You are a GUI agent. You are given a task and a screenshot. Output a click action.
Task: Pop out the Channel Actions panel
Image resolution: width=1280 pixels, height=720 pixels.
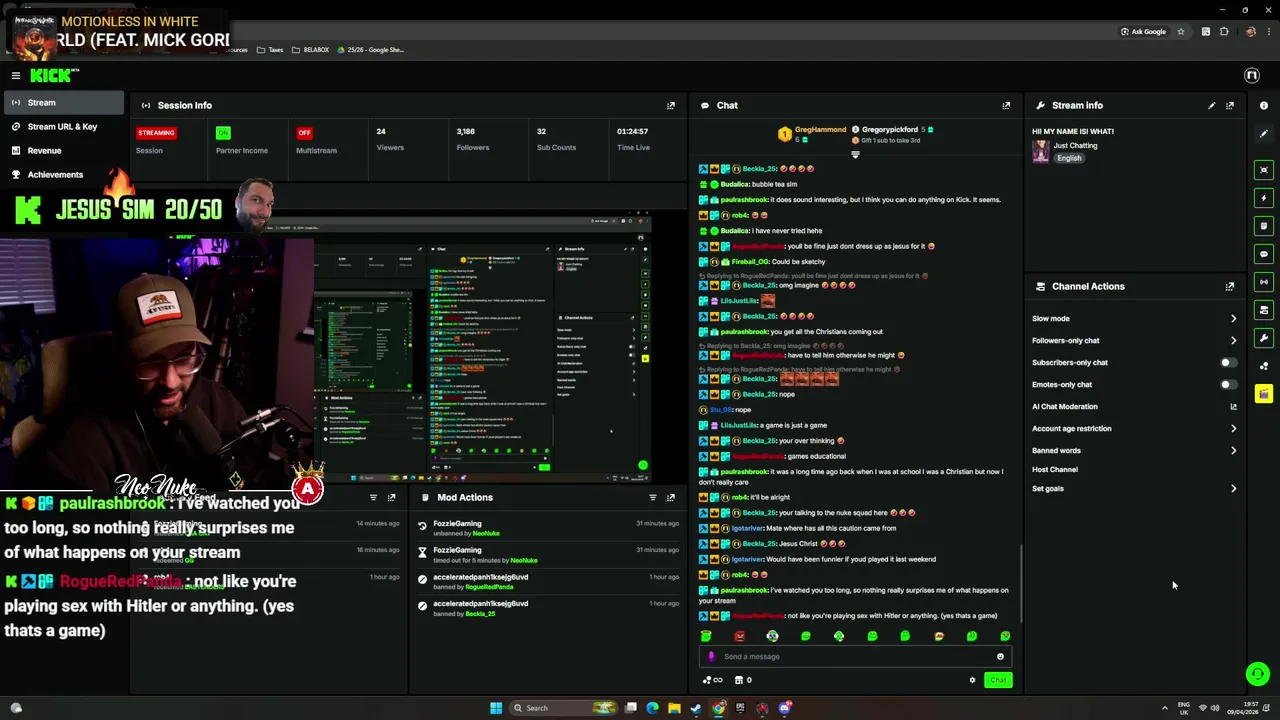[1230, 286]
